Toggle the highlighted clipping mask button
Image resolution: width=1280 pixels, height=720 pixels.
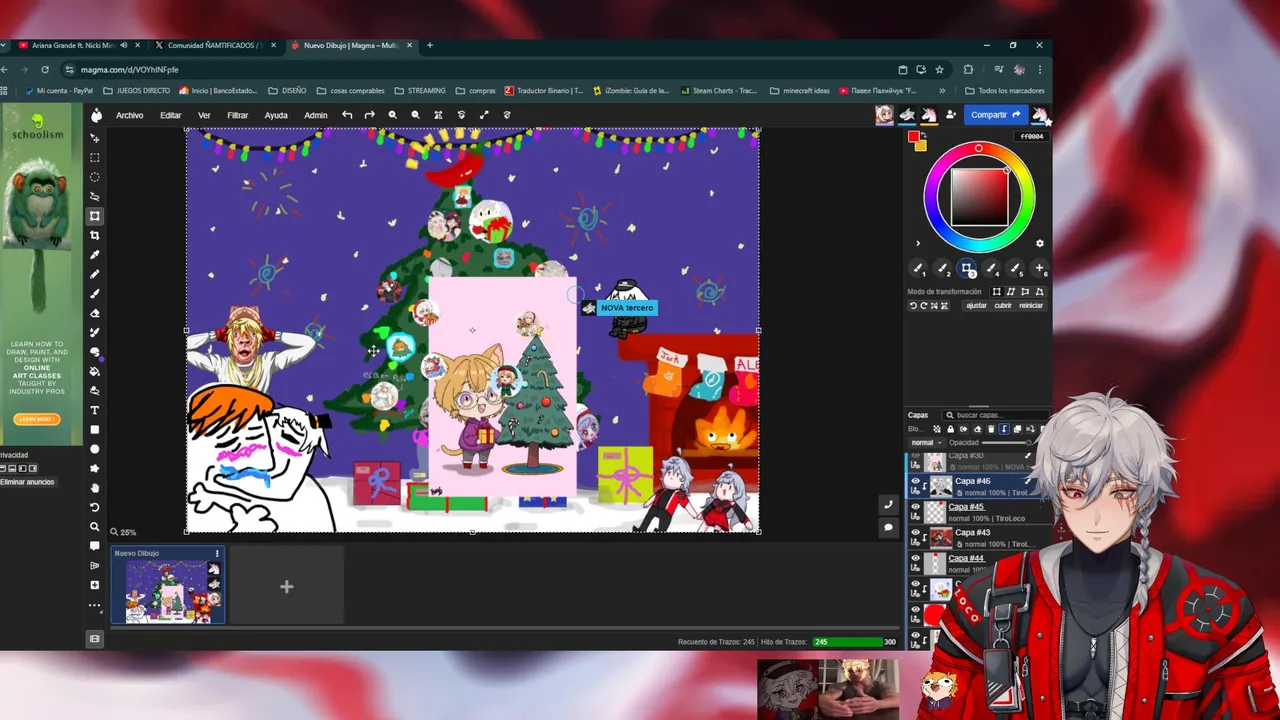[x=1004, y=429]
